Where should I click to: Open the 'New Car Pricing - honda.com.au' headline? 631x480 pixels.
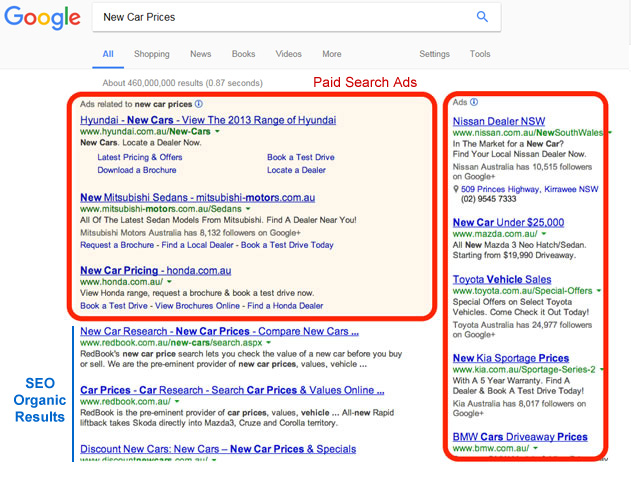point(156,270)
